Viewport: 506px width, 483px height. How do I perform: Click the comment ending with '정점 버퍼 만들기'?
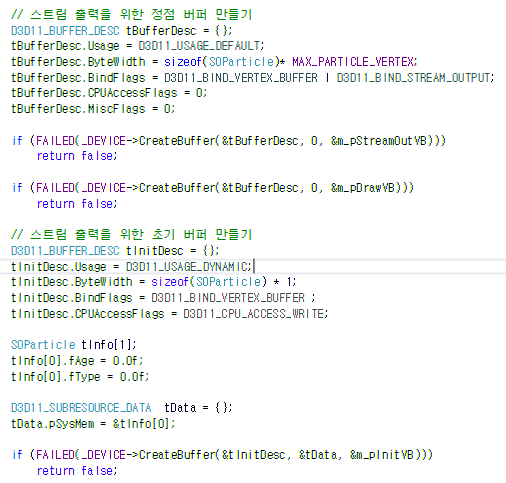(132, 14)
